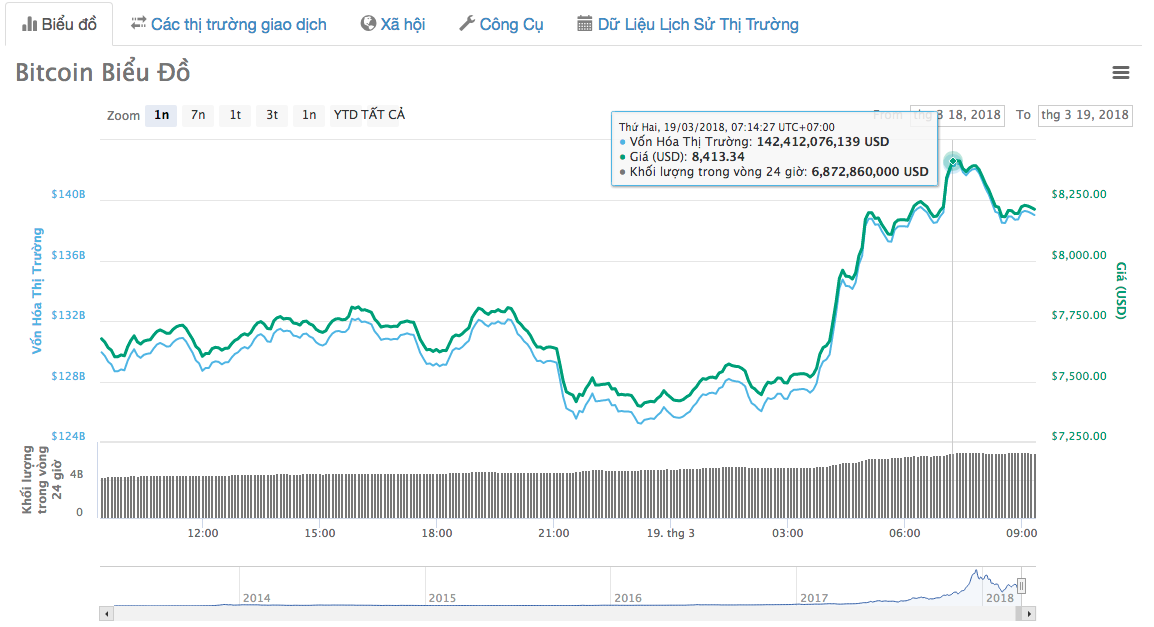Click the Khối lượng trong vòng 24 giờ axis title
This screenshot has width=1154, height=627.
pyautogui.click(x=42, y=479)
